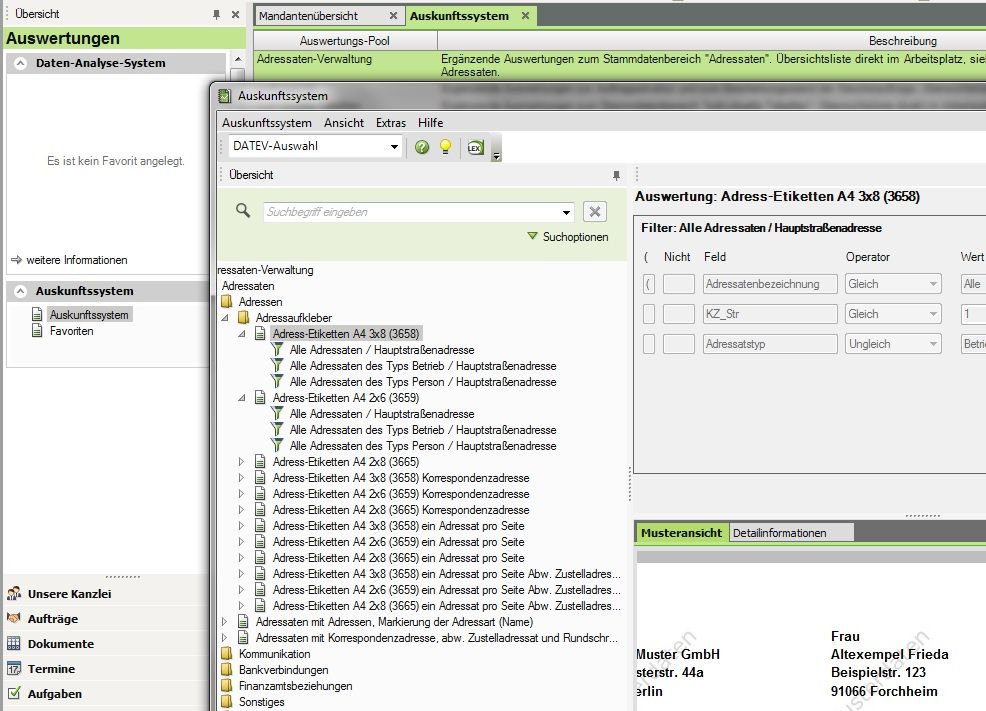Open the LEX info icon in toolbar

[x=475, y=147]
